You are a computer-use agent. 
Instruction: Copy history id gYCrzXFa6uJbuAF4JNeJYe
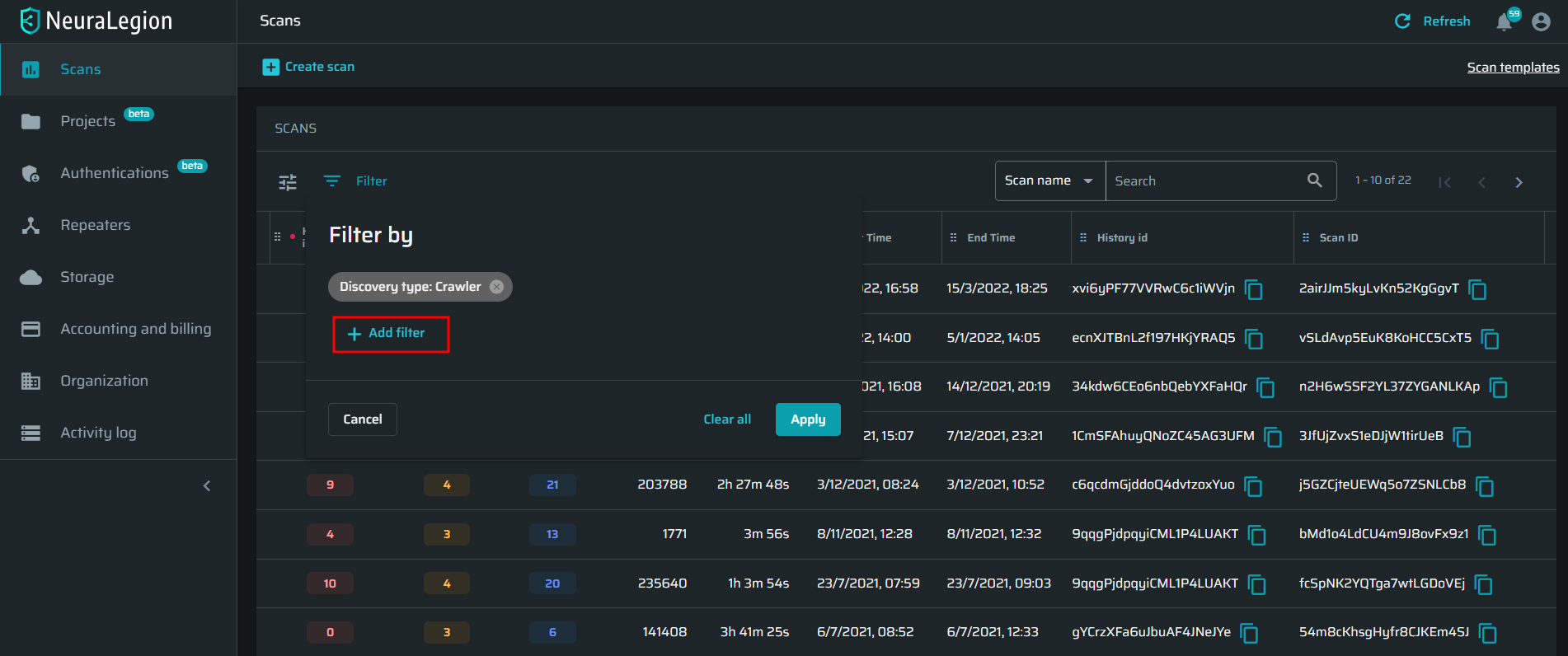(1250, 633)
